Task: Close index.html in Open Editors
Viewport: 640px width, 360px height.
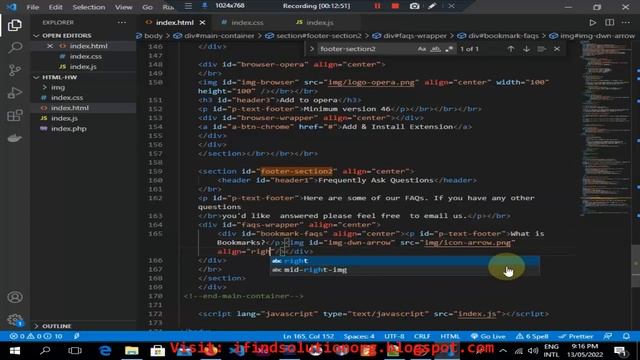Action: [50, 46]
